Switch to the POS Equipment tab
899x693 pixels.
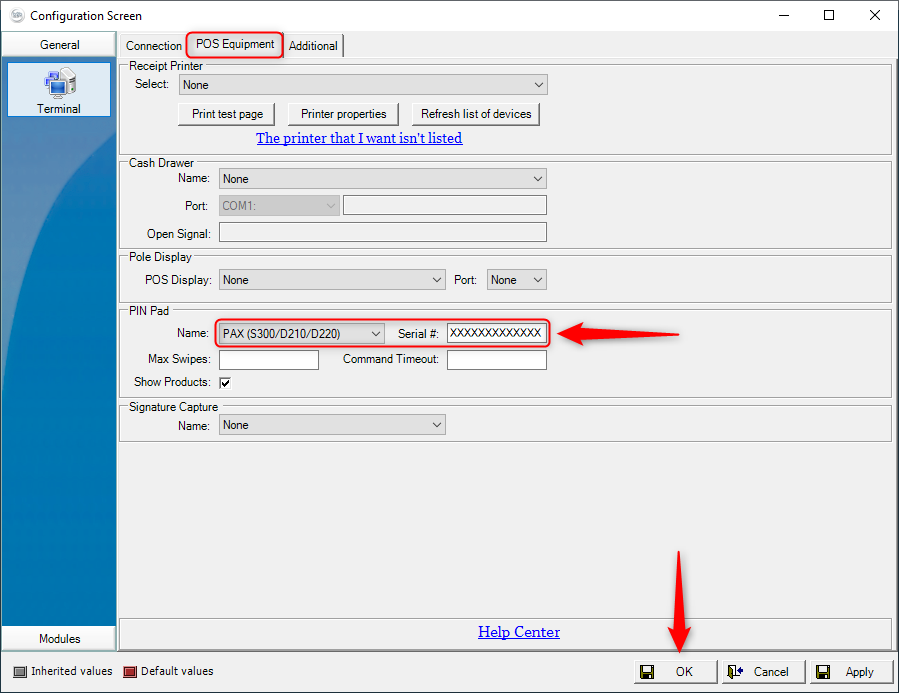[x=235, y=44]
